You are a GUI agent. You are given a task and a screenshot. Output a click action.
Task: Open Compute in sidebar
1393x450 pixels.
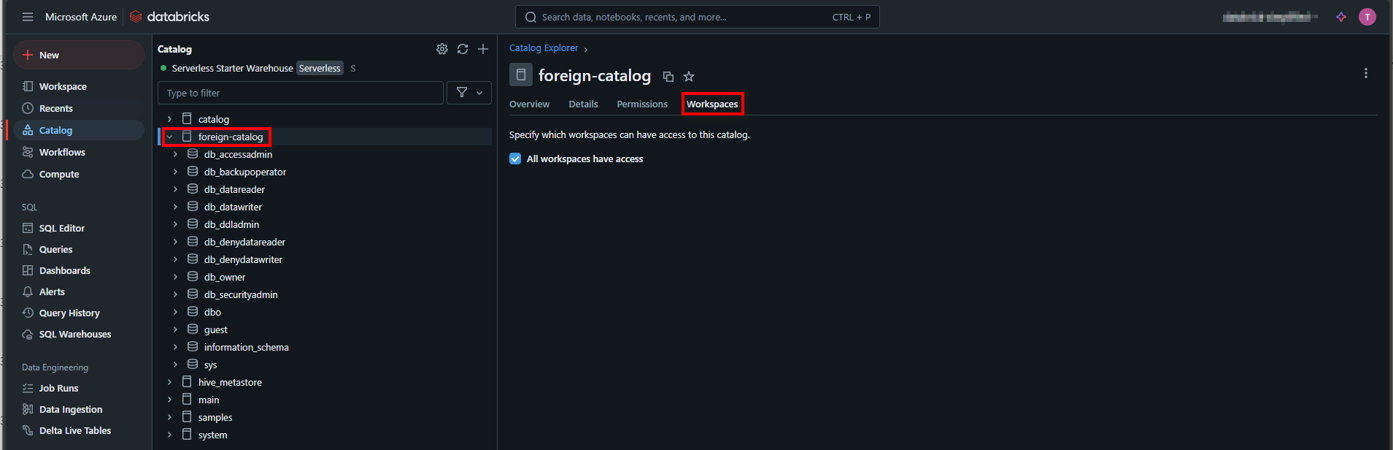point(79,174)
